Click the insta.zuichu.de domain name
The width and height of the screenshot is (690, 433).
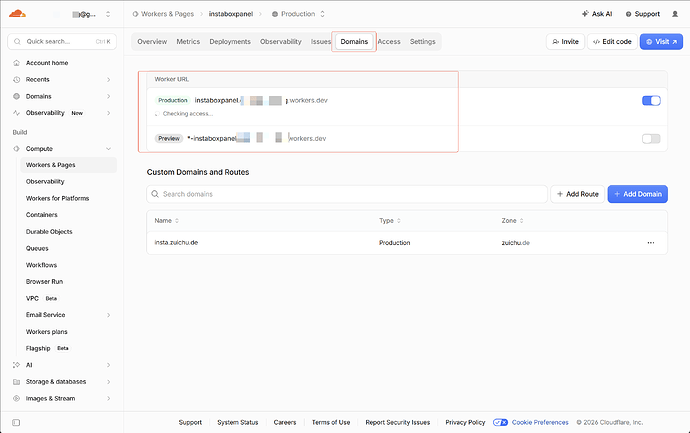tap(176, 242)
